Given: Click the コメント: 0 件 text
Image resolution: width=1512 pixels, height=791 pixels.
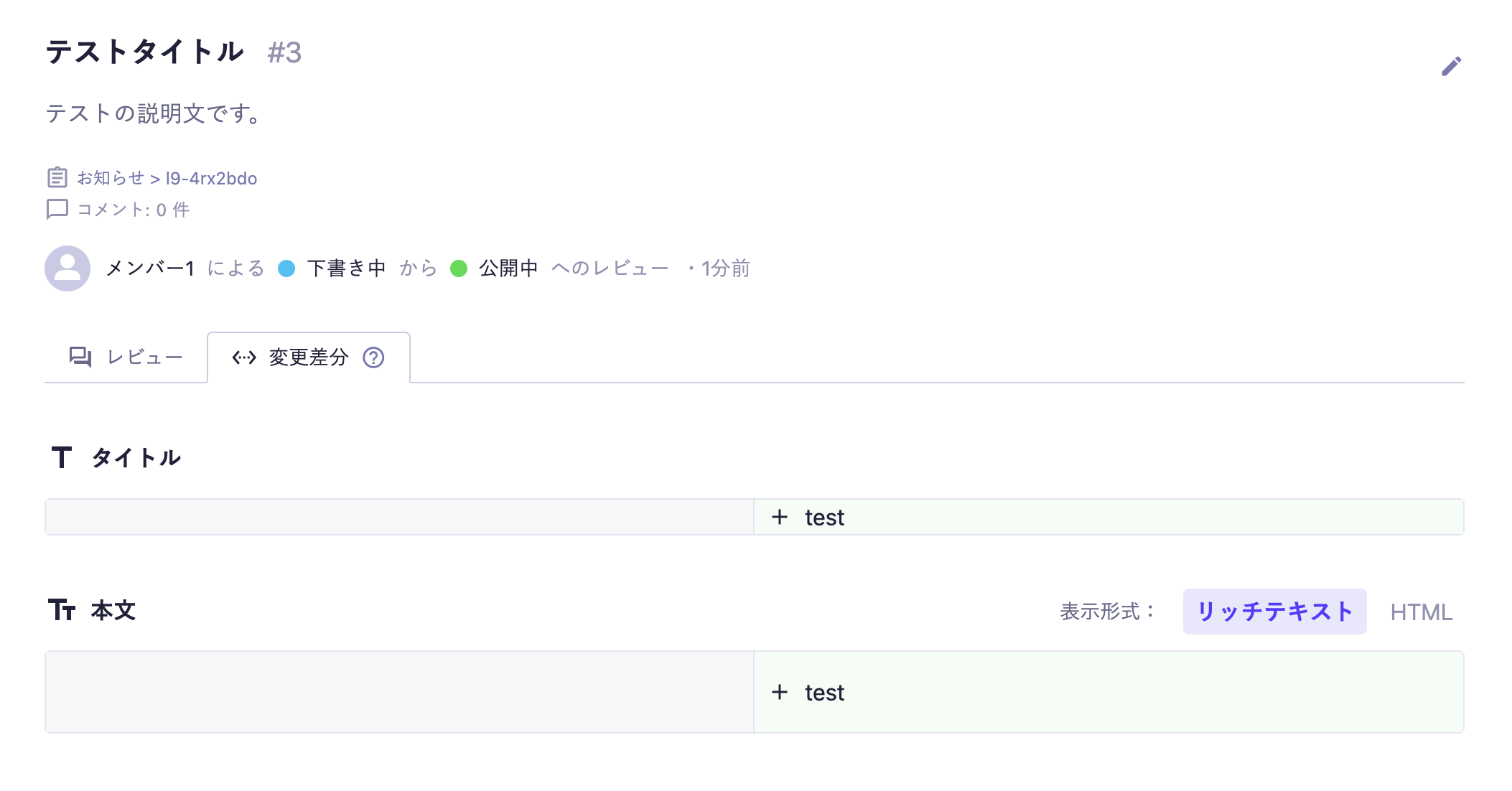Looking at the screenshot, I should 133,210.
